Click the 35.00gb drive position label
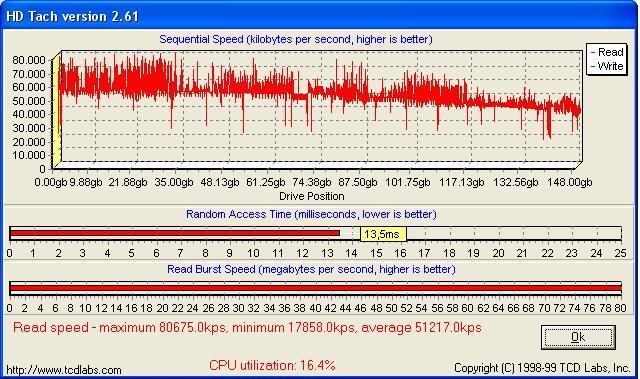640x379 pixels. coord(173,182)
